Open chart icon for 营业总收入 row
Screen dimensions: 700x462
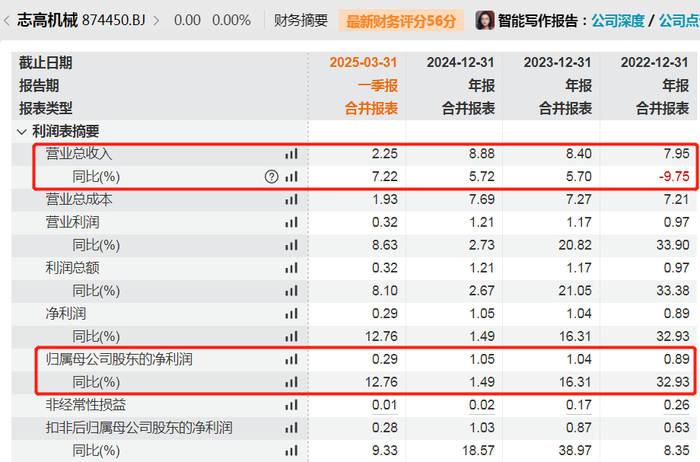click(x=292, y=154)
